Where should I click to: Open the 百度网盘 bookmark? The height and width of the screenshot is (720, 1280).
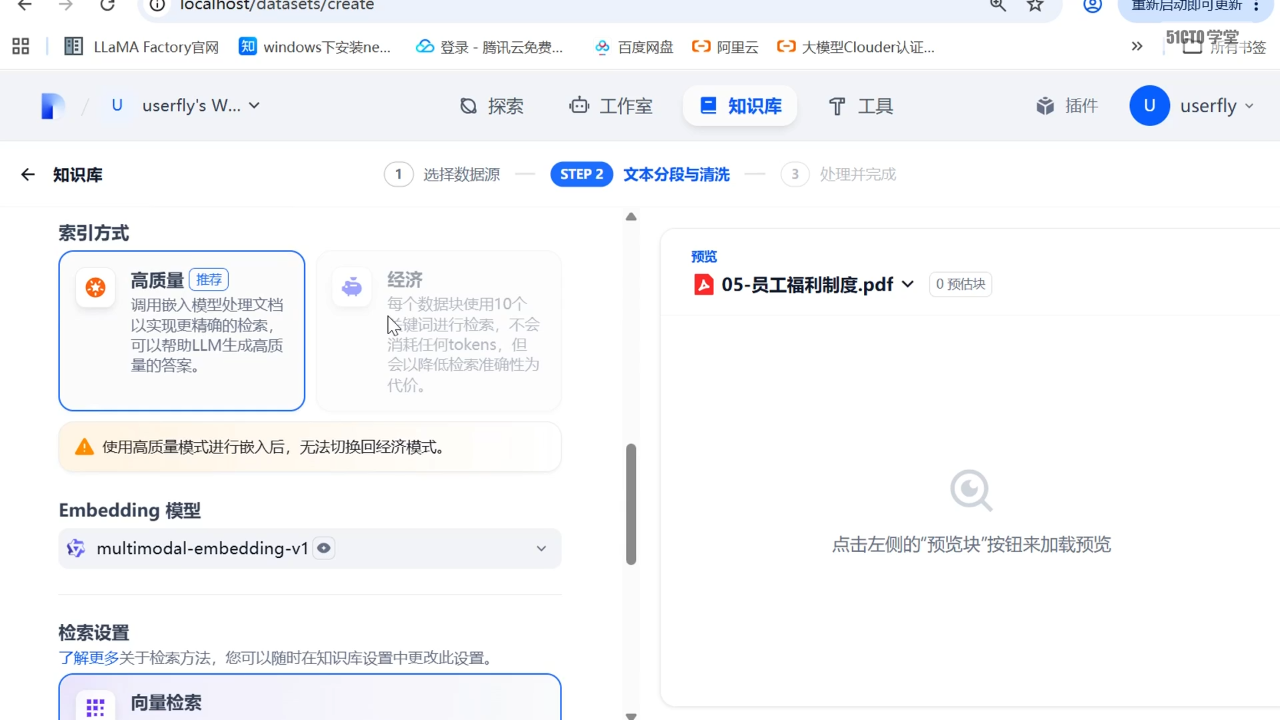coord(634,46)
